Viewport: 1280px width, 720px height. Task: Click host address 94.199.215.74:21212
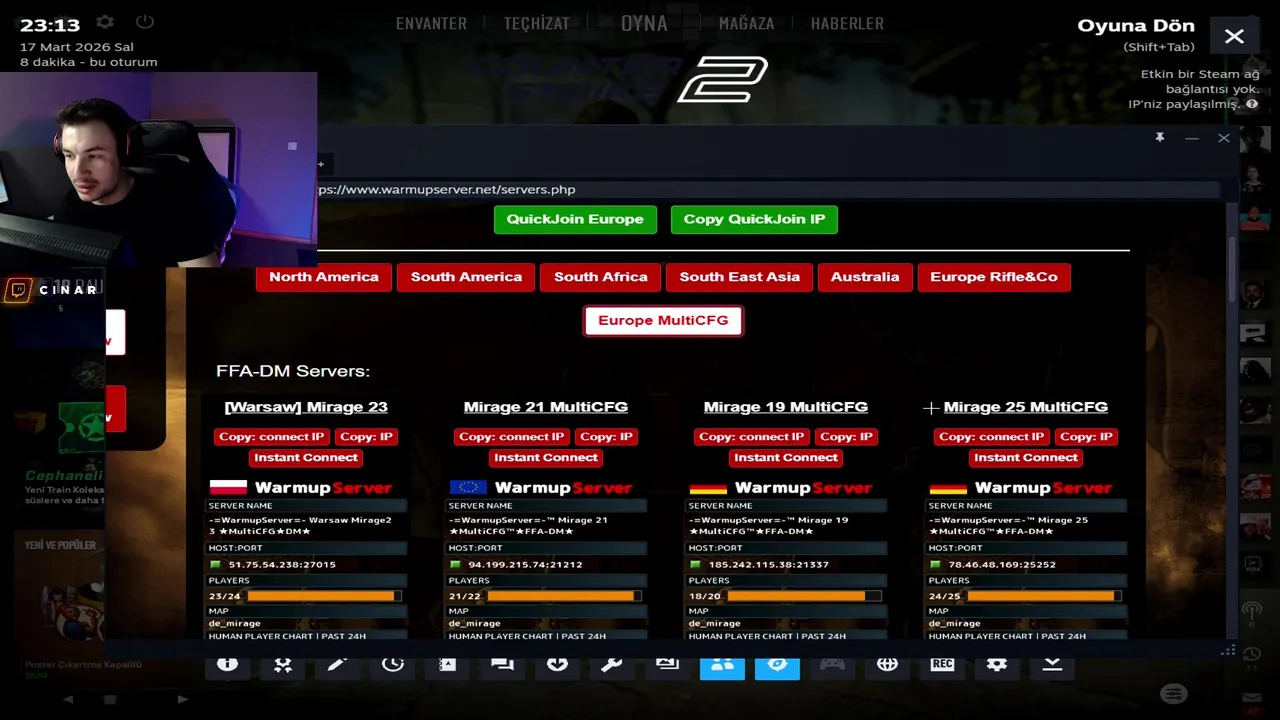pos(525,565)
